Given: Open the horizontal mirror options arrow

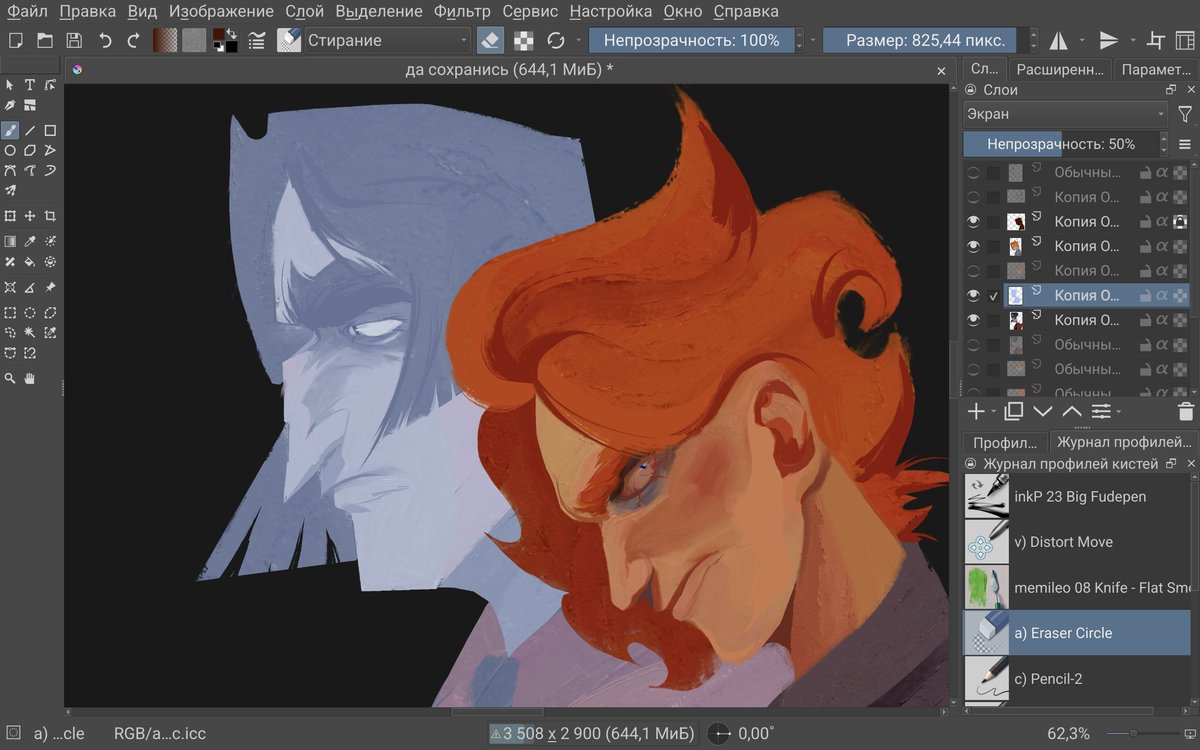Looking at the screenshot, I should pos(1082,41).
